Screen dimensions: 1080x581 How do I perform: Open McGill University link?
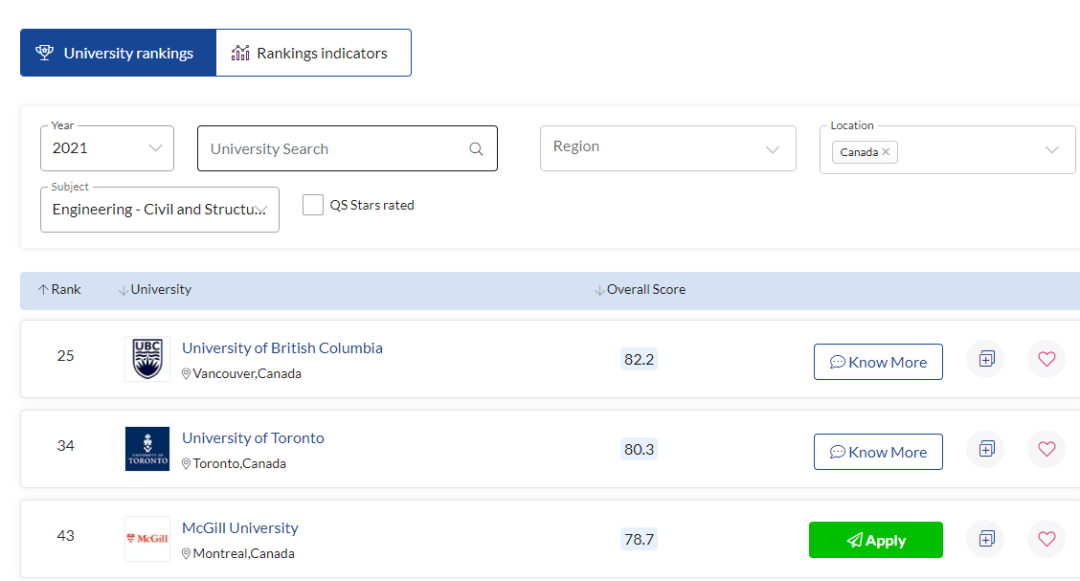[x=240, y=528]
